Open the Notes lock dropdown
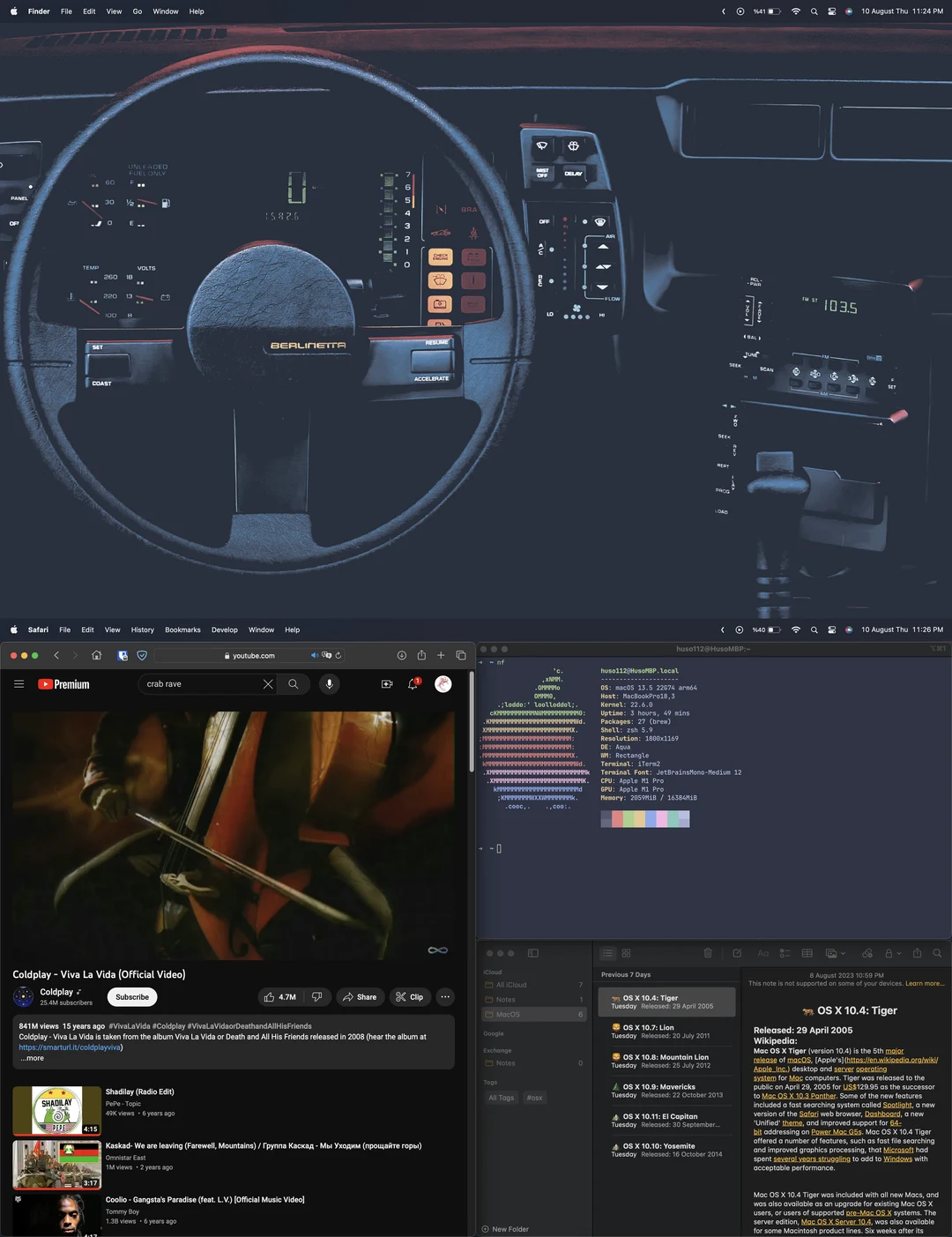This screenshot has height=1237, width=952. coord(892,953)
